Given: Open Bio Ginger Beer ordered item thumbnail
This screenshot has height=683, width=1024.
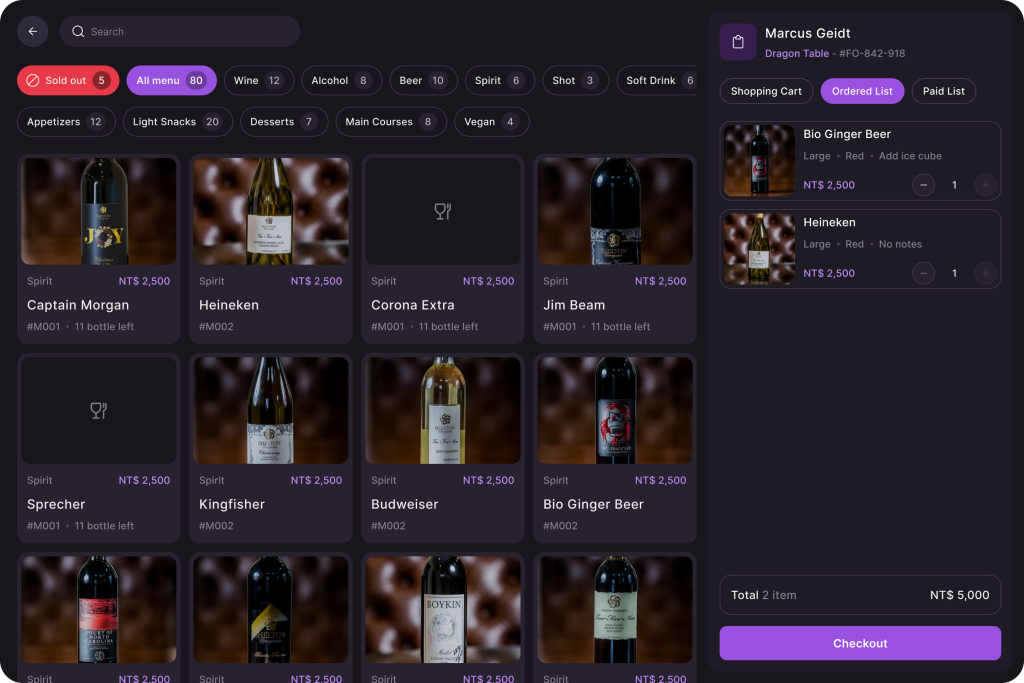Looking at the screenshot, I should (x=760, y=161).
